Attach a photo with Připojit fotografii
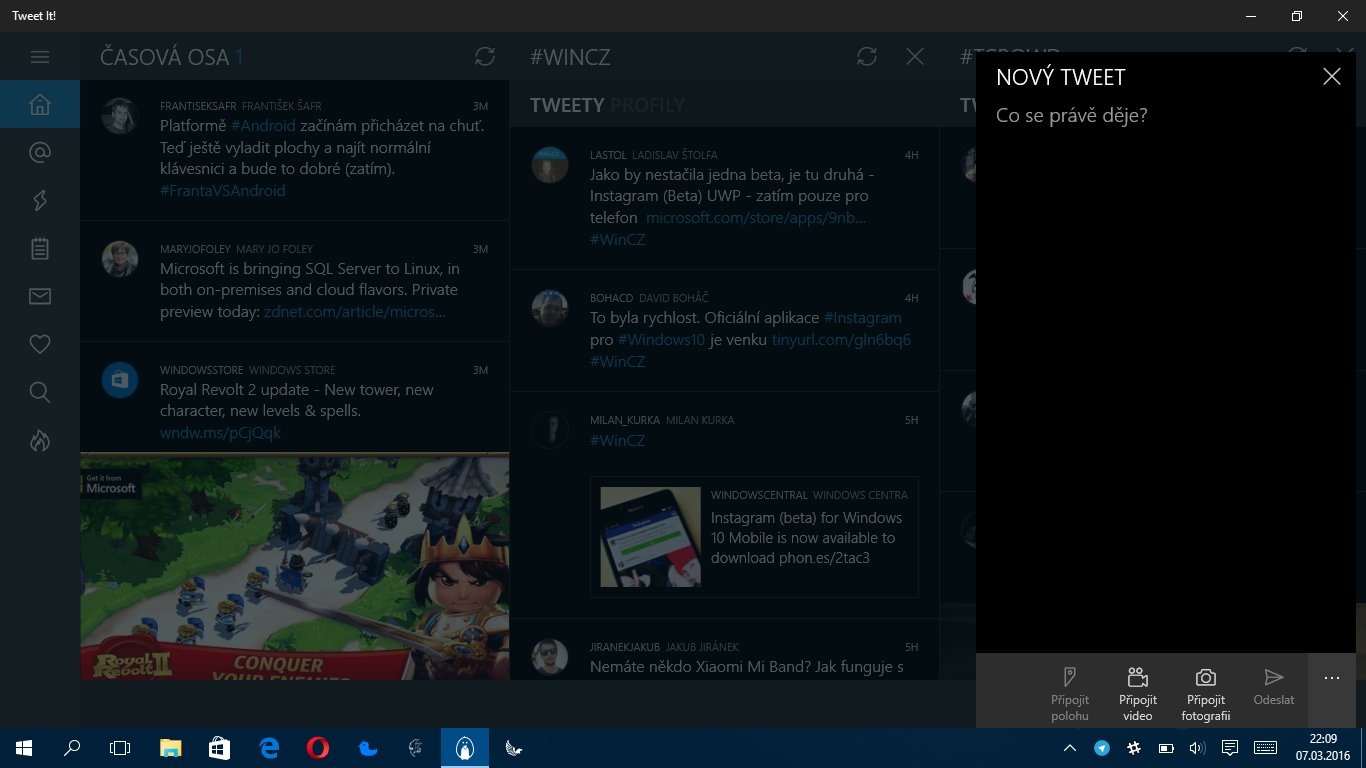Screen dimensions: 1366x768 [x=1206, y=692]
